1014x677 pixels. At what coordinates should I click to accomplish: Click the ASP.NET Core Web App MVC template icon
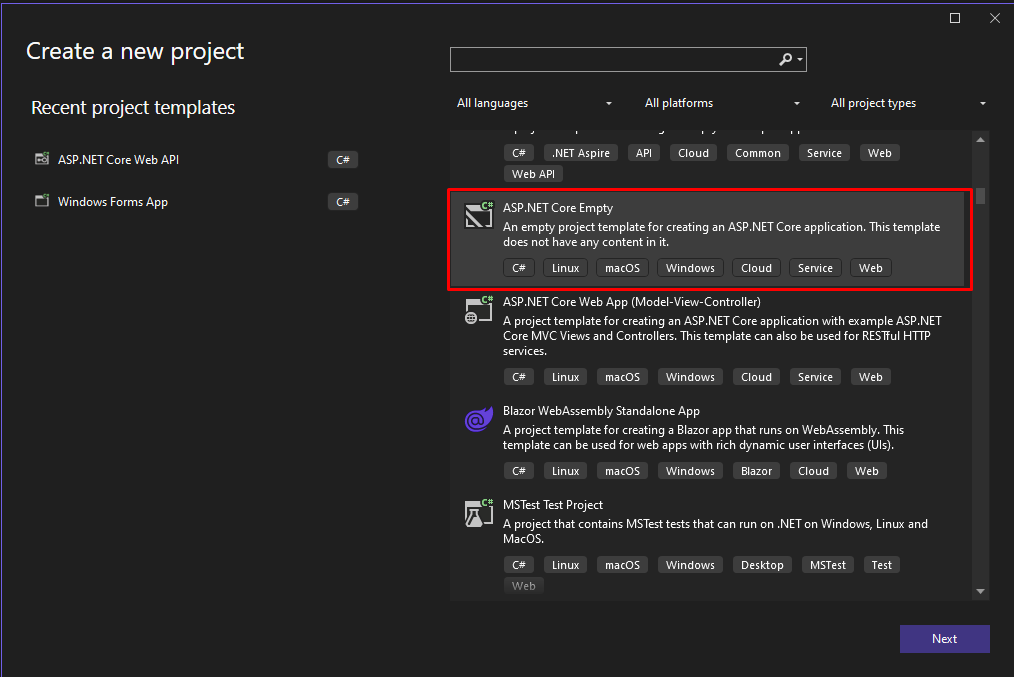tap(479, 309)
